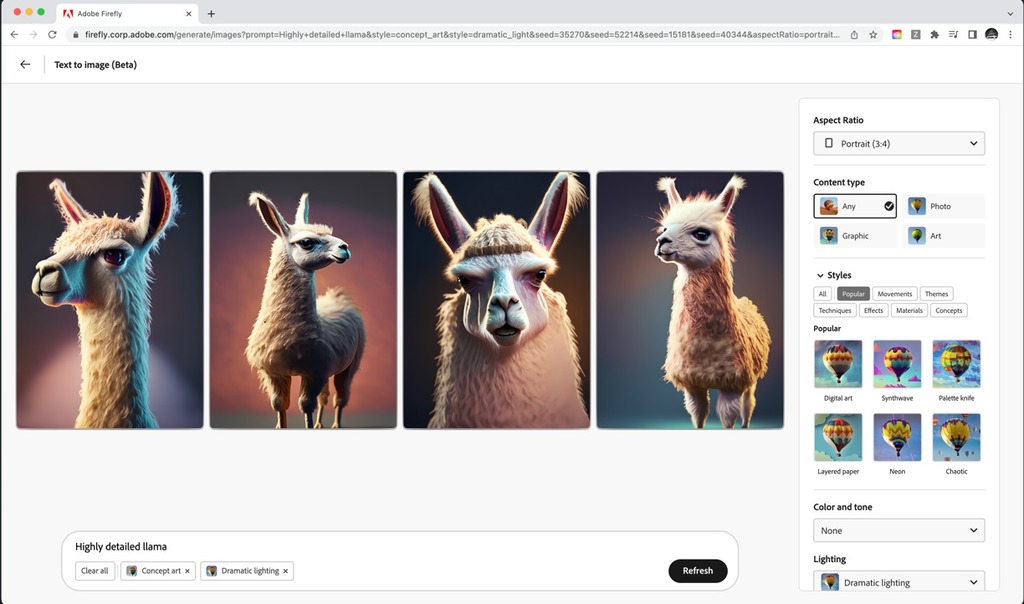
Task: Open the first llama image with blue face
Action: (x=110, y=300)
